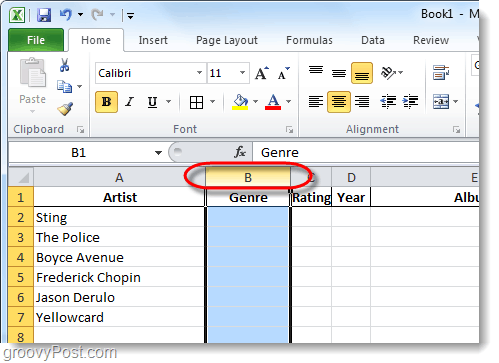Select the cell containing Frederick Chopin
This screenshot has height=363, width=499.
click(119, 277)
